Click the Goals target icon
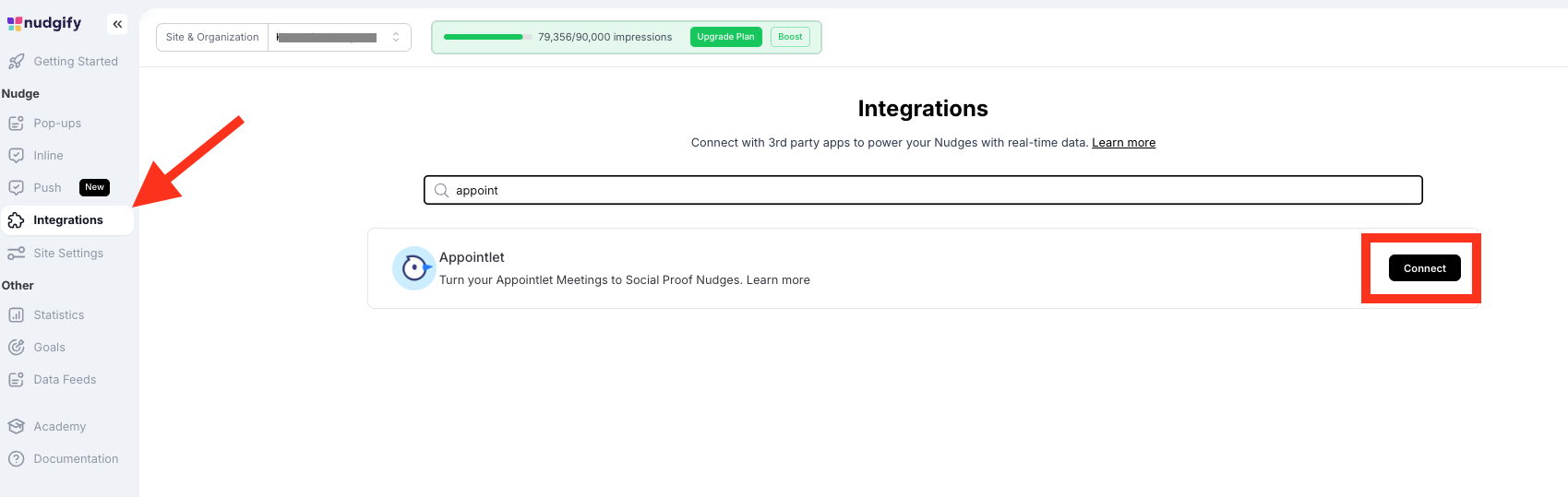Screen dimensions: 1568x497 16,348
